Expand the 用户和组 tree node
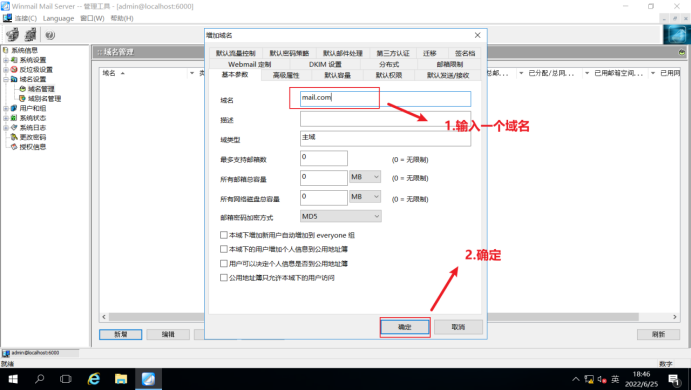Screen dimensions: 691x390 [x=6, y=108]
